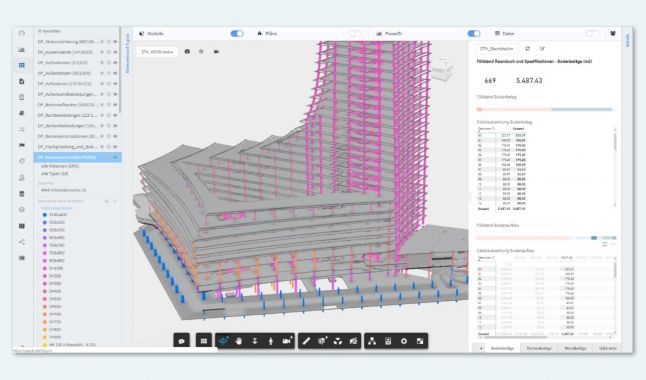Open the flag icon in left sidebar
The image size is (646, 380).
[22, 145]
